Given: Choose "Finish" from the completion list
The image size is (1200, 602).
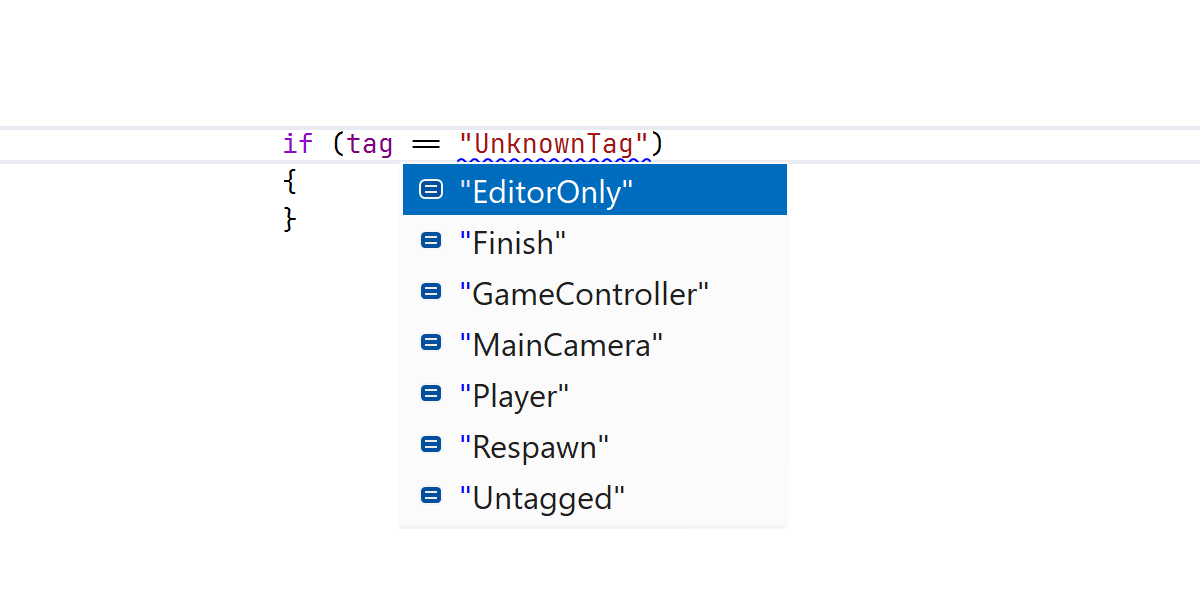Looking at the screenshot, I should (512, 242).
